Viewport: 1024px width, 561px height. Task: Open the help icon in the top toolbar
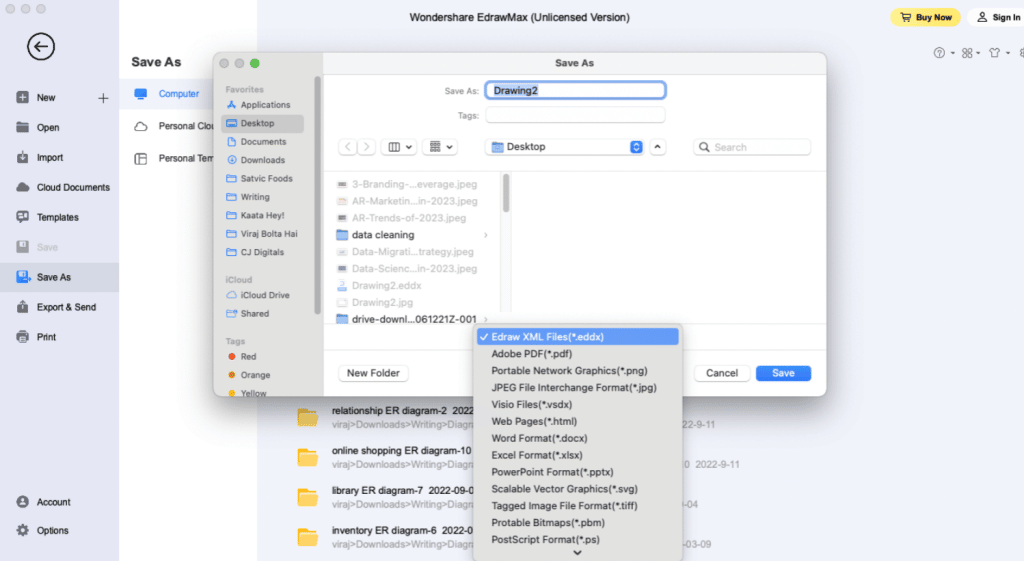click(939, 53)
